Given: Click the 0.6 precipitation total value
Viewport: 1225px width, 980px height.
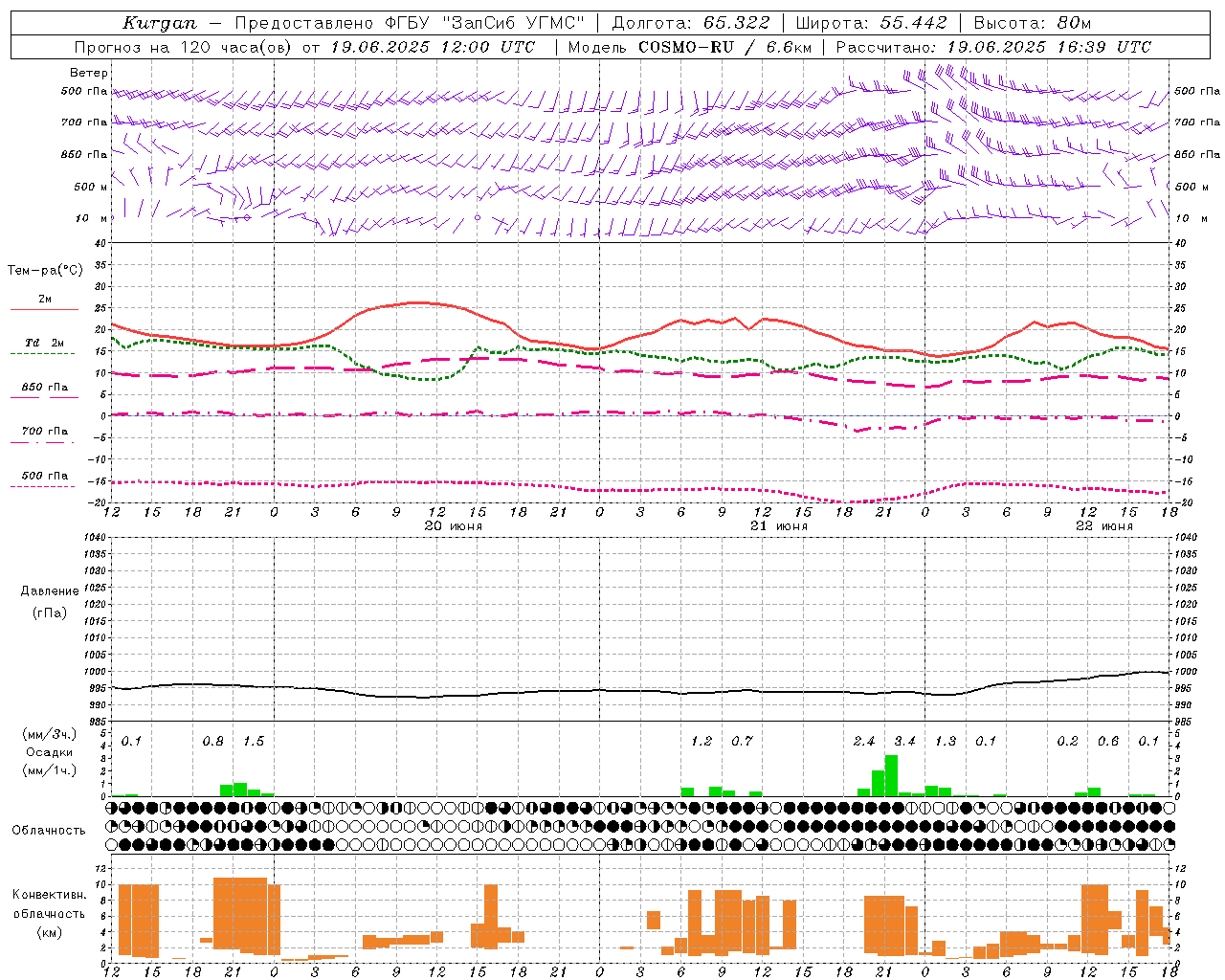Looking at the screenshot, I should pyautogui.click(x=1108, y=742).
